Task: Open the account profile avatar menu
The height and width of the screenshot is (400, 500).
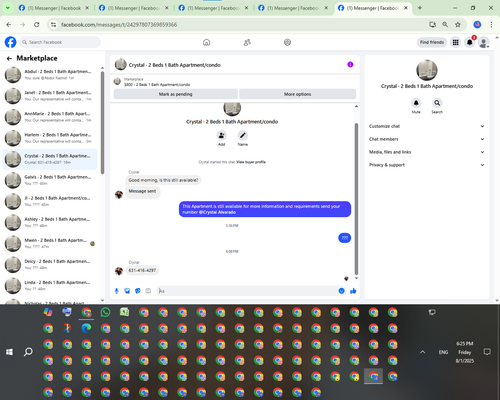Action: click(483, 42)
